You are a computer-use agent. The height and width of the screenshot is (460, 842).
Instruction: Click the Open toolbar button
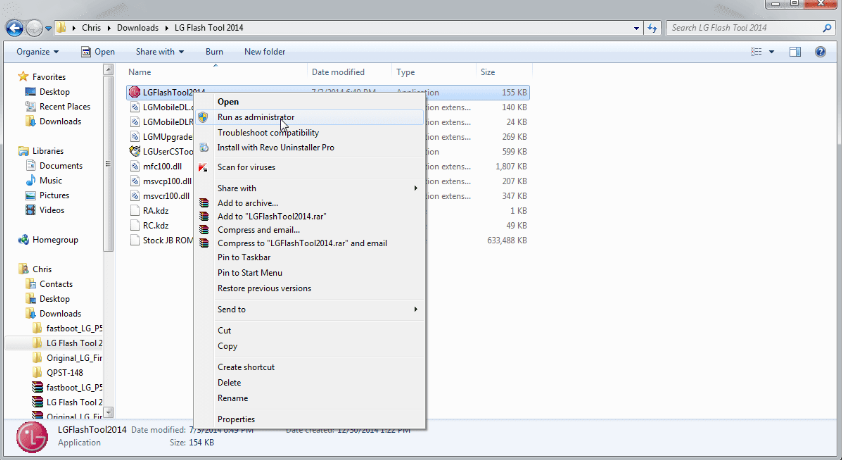[98, 52]
